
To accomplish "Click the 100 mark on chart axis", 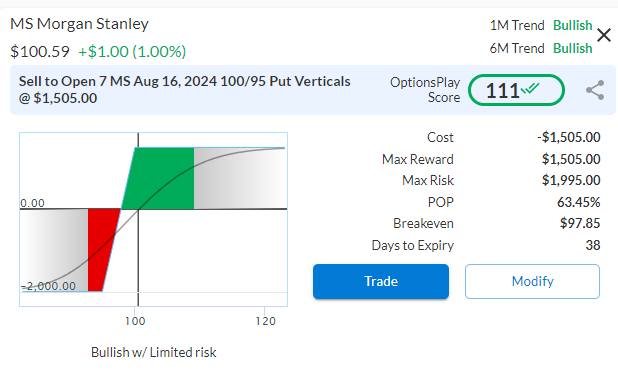I will [135, 321].
